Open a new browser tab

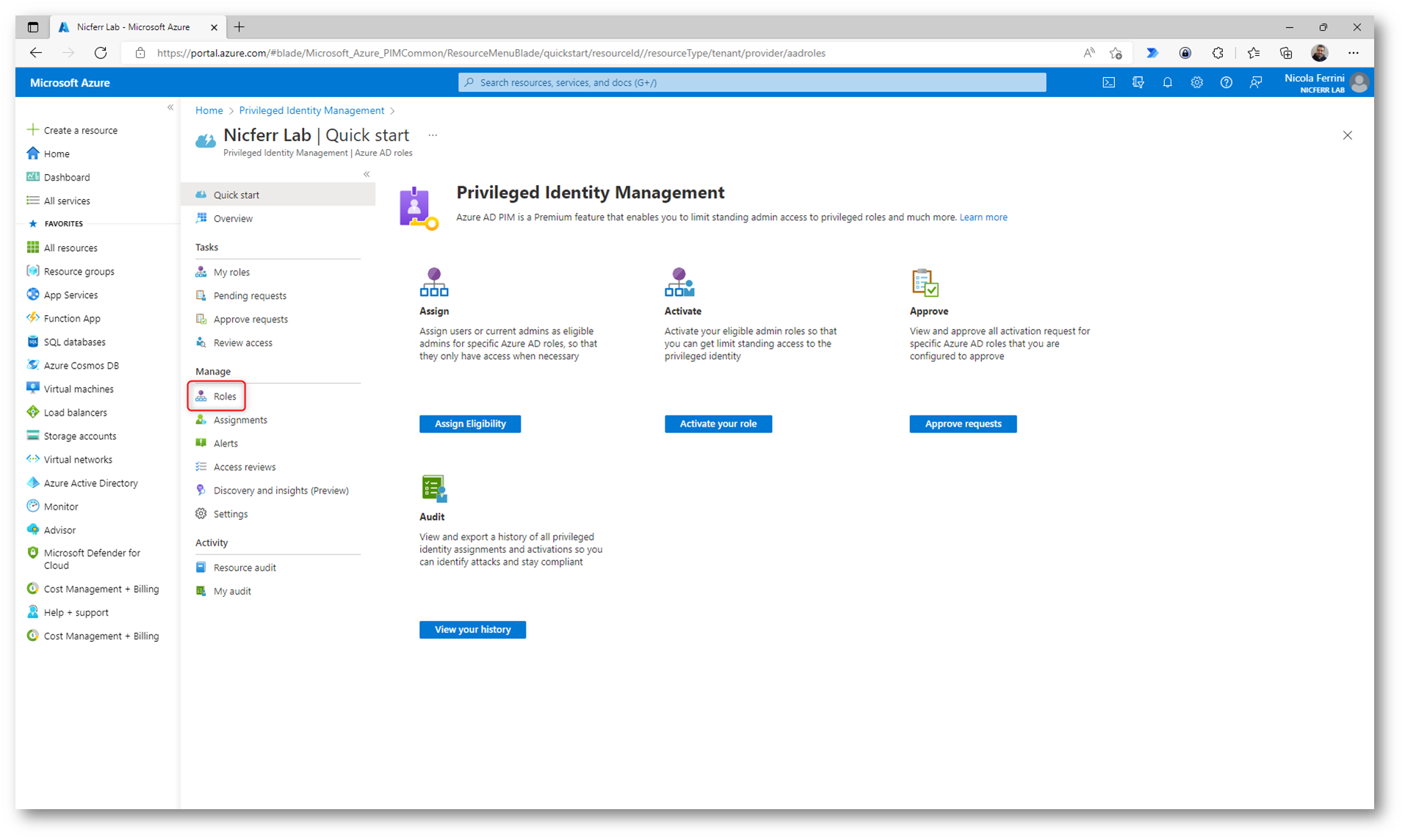click(x=239, y=27)
